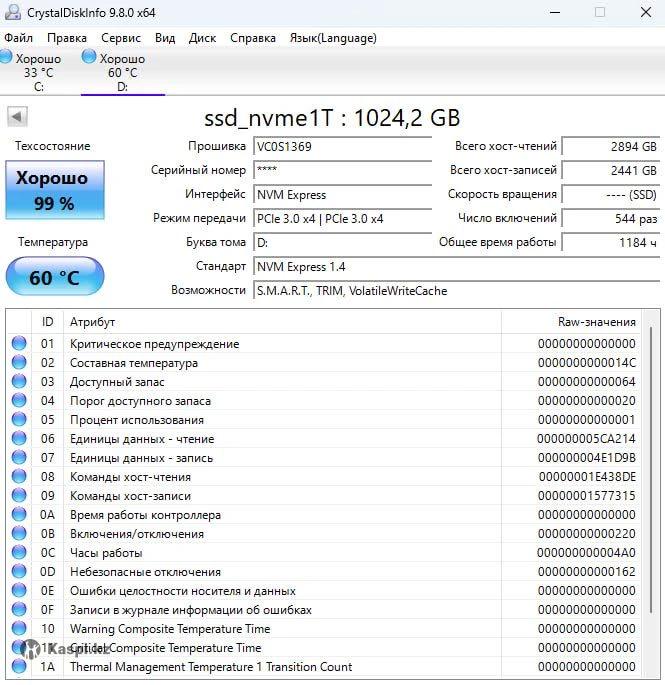Click the 60 °C temperature button
Viewport: 665px width, 685px height.
tap(54, 277)
